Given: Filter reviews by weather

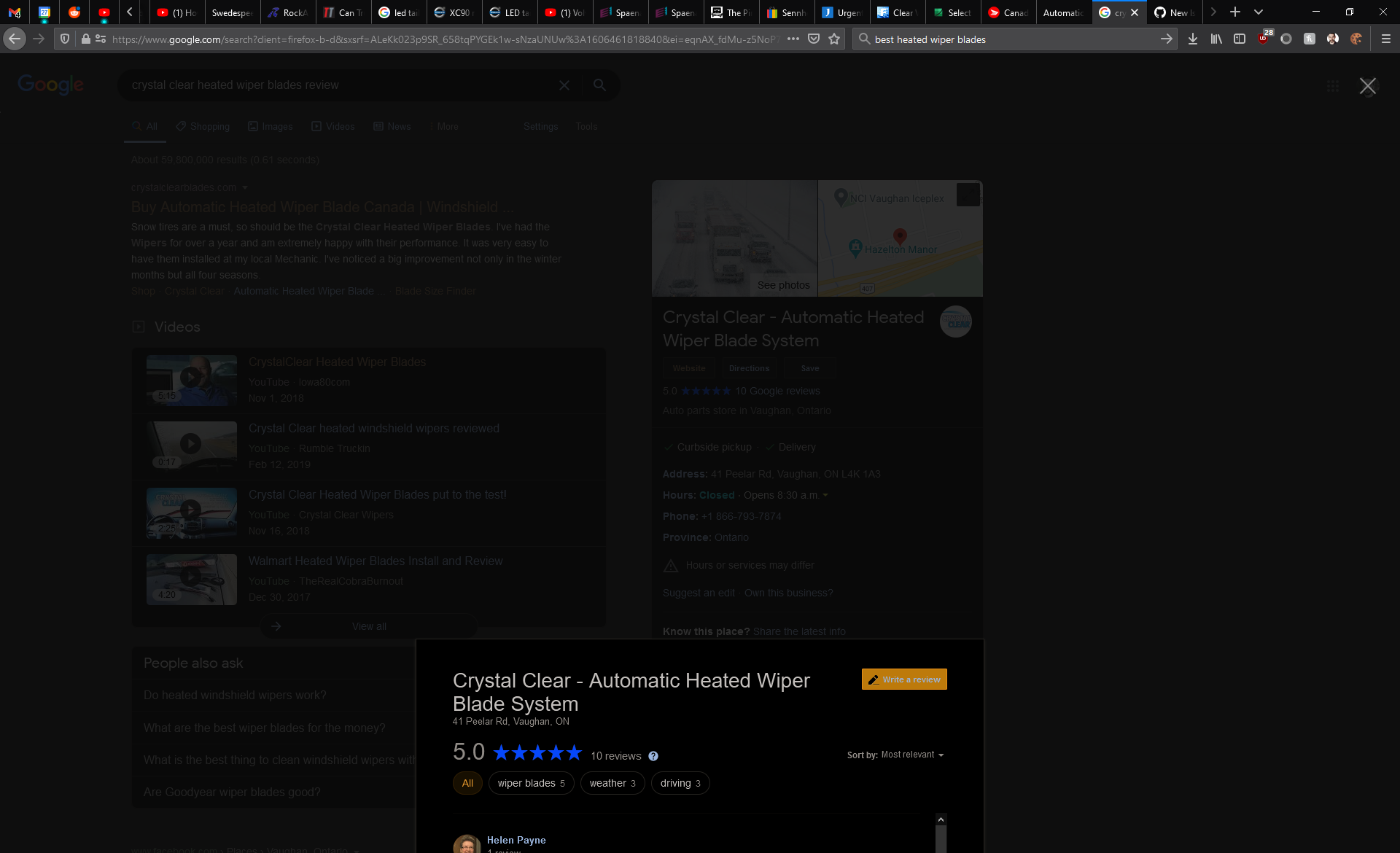Looking at the screenshot, I should point(612,783).
